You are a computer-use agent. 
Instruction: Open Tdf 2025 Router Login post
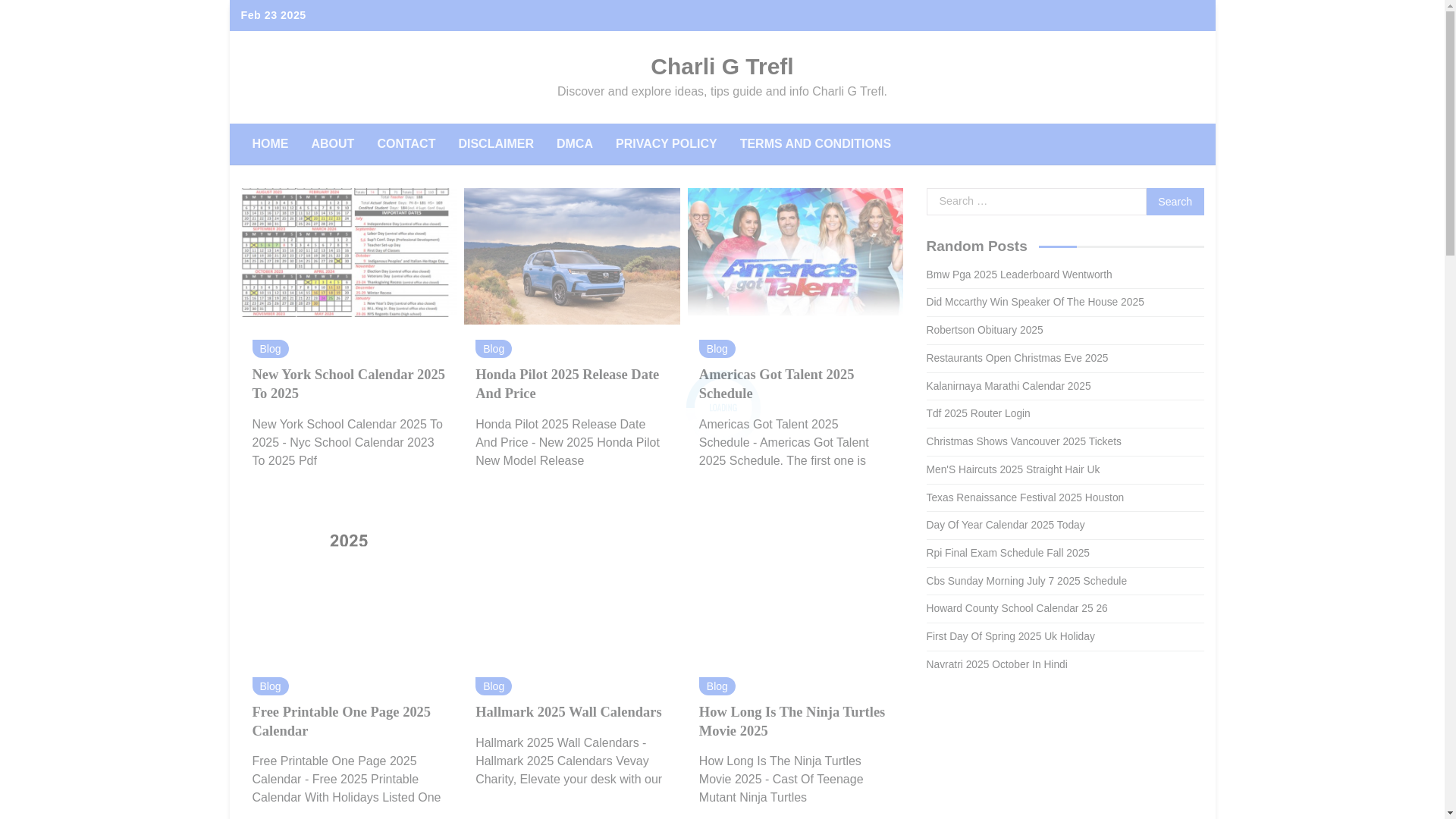(978, 413)
